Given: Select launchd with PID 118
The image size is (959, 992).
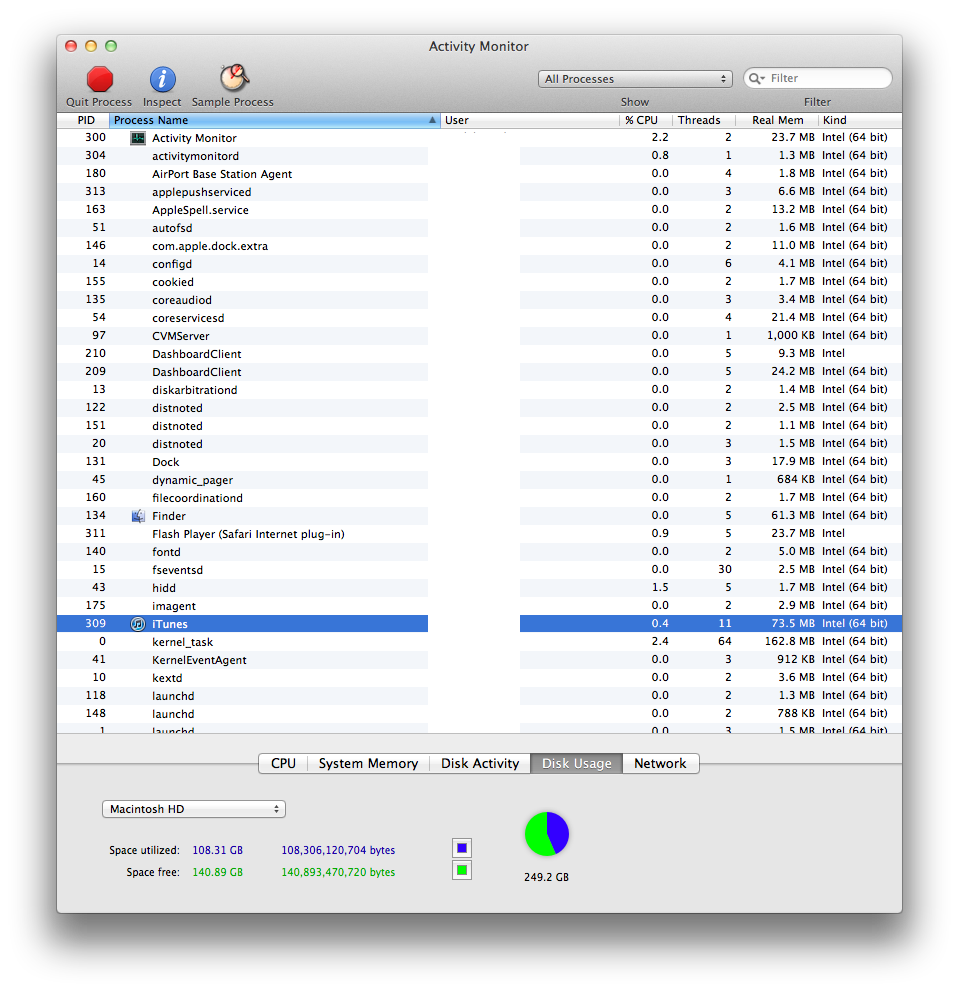Looking at the screenshot, I should coord(480,696).
